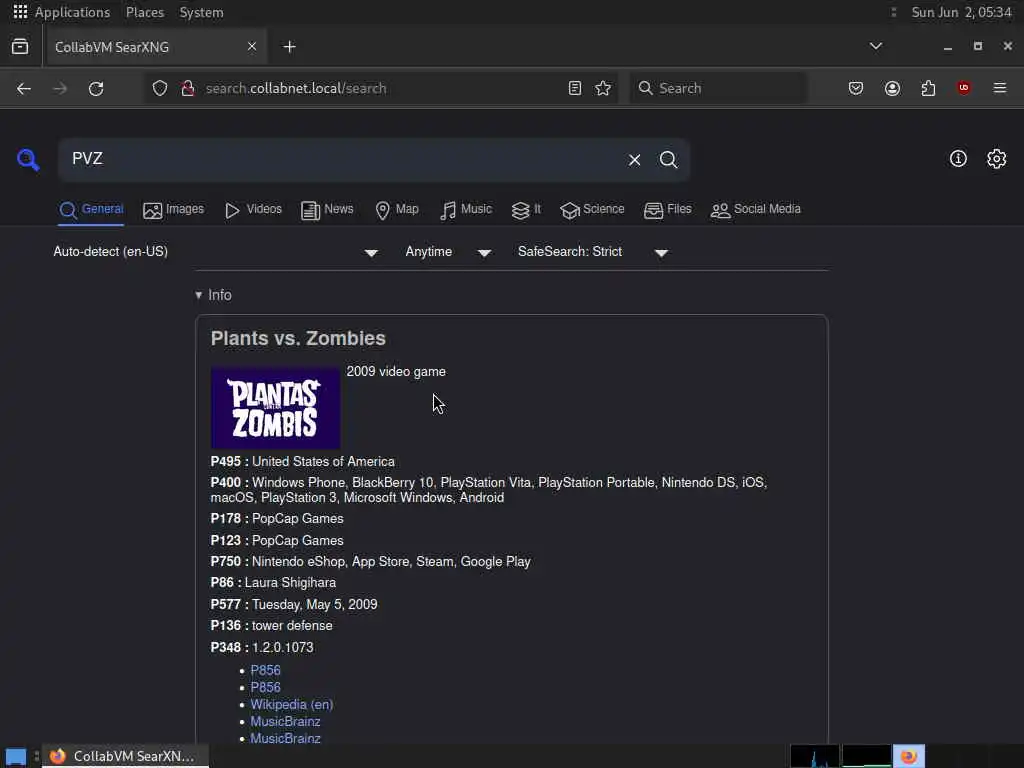Switch to It category
This screenshot has height=768, width=1024.
(x=526, y=210)
